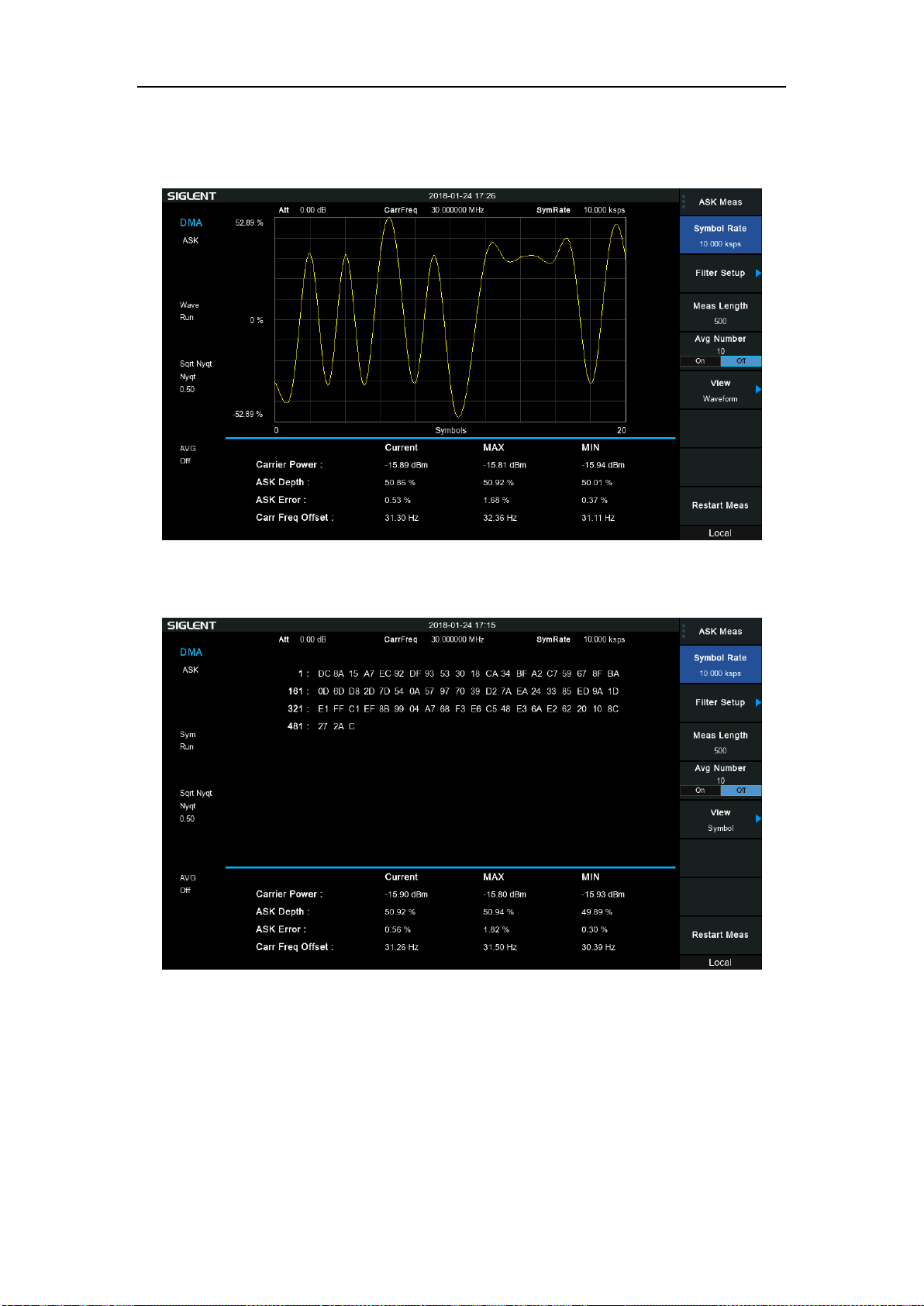Click Carr Freq Offset MIN 30.39 Hz
924x1306 pixels.
tap(598, 947)
